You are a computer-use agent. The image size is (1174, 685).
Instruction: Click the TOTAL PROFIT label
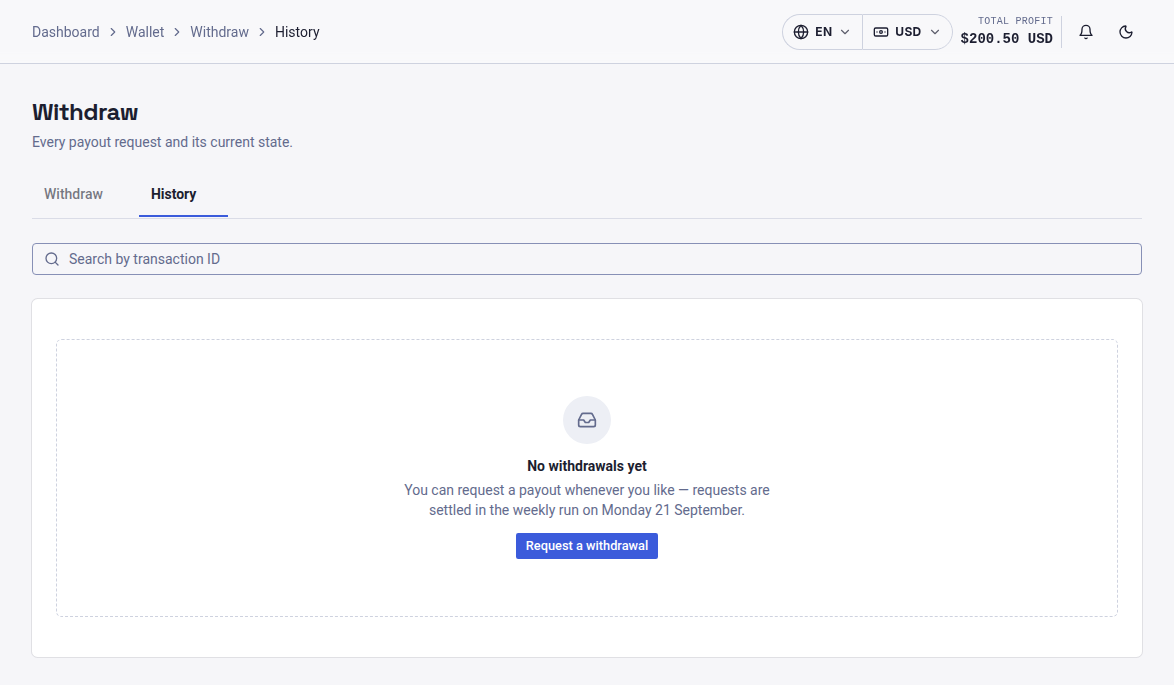click(1015, 20)
